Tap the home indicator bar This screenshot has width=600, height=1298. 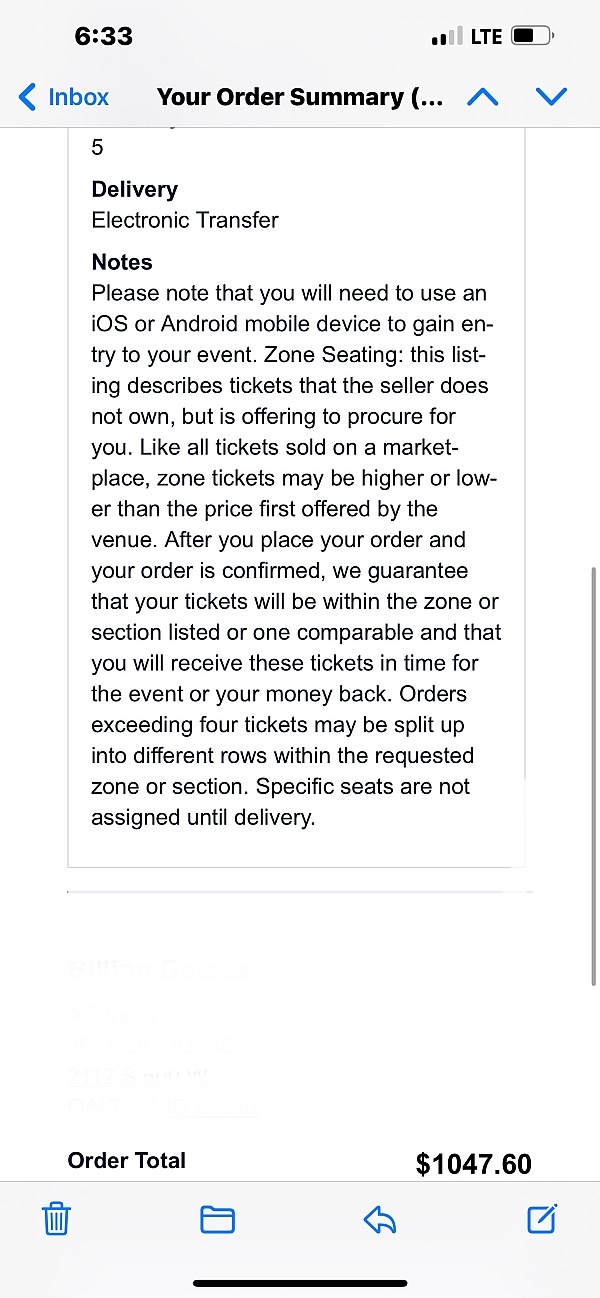(300, 1283)
